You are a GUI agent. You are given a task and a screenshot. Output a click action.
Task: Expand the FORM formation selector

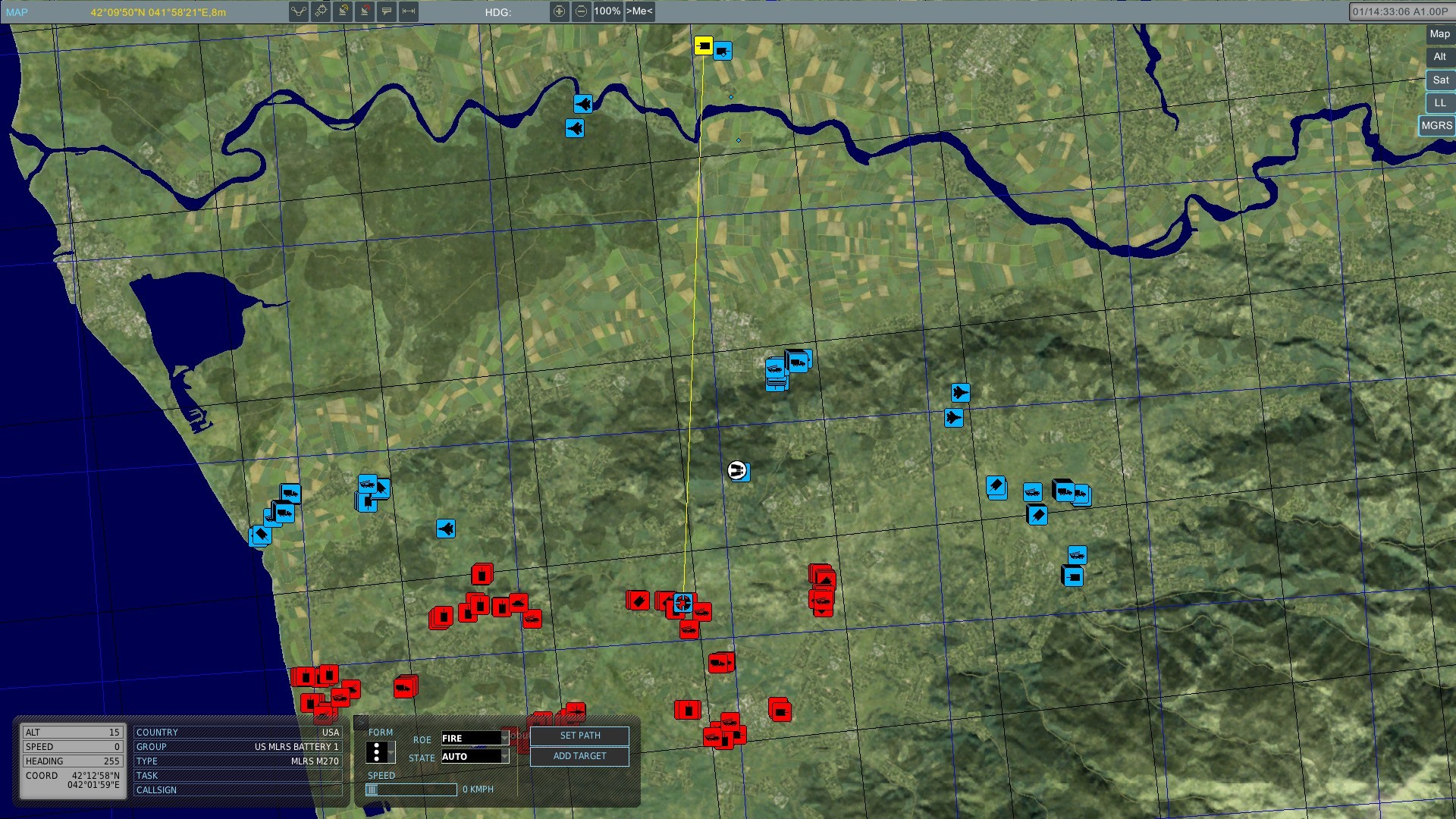coord(379,751)
